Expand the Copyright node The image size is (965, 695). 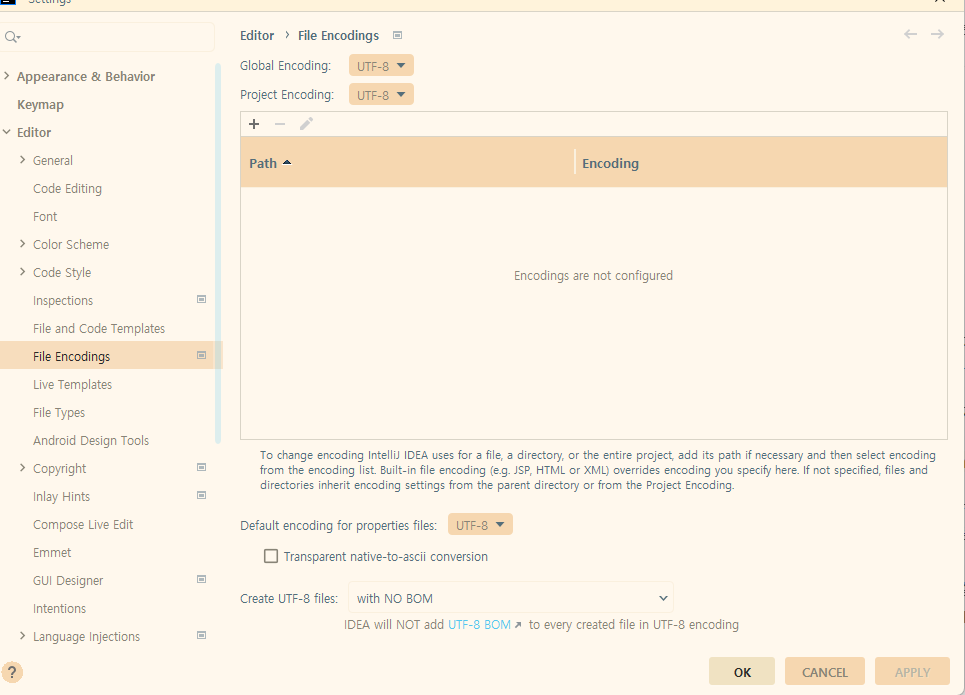(23, 468)
